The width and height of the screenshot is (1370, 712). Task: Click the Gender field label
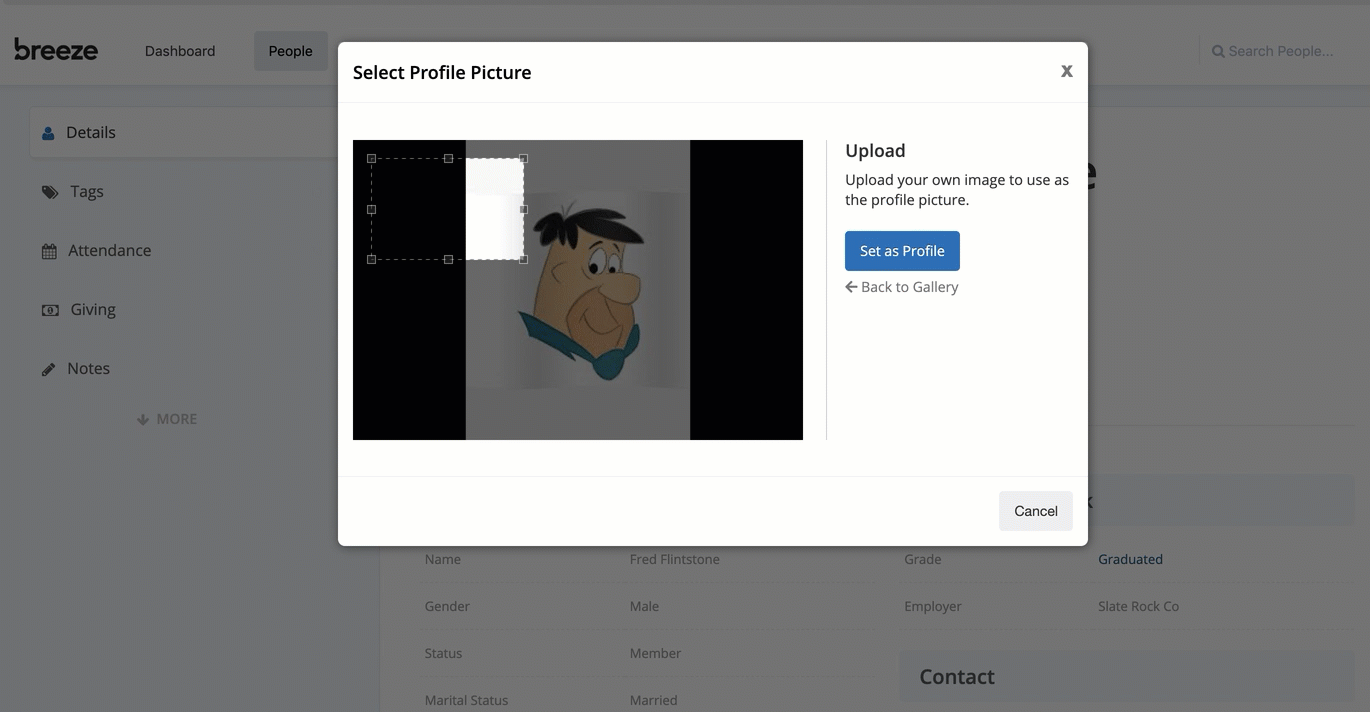pos(447,606)
